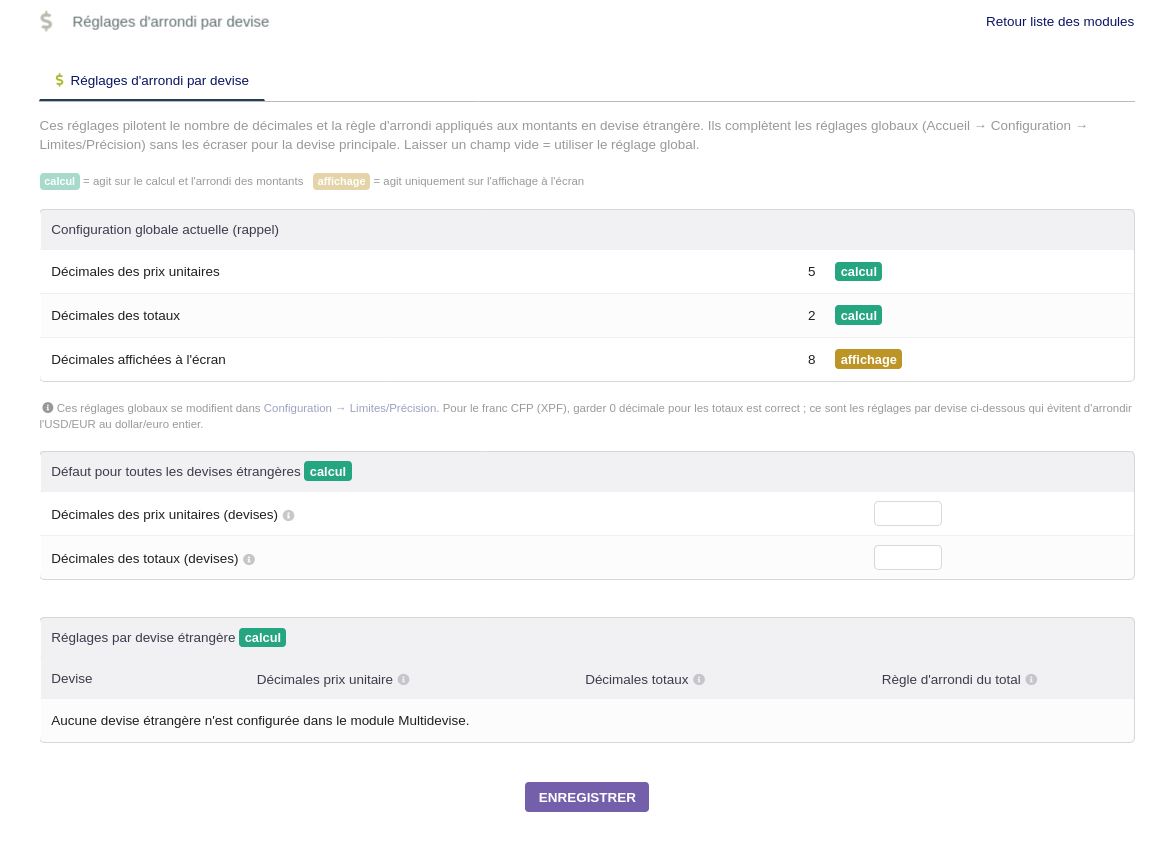Click info icon beside Décimales totaux column
Screen dimensions: 1169x861
pos(699,679)
